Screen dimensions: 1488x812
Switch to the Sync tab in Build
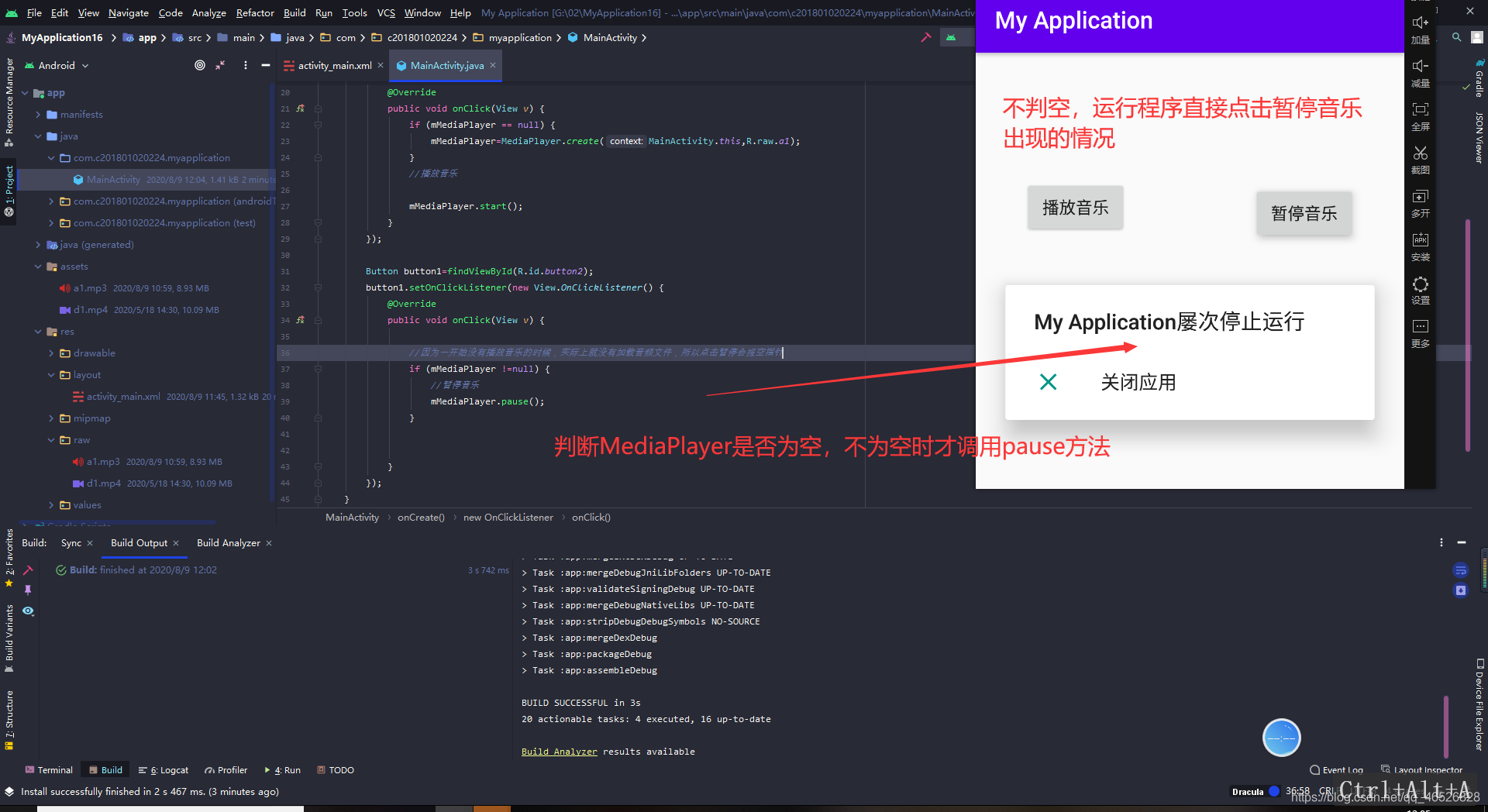(71, 543)
